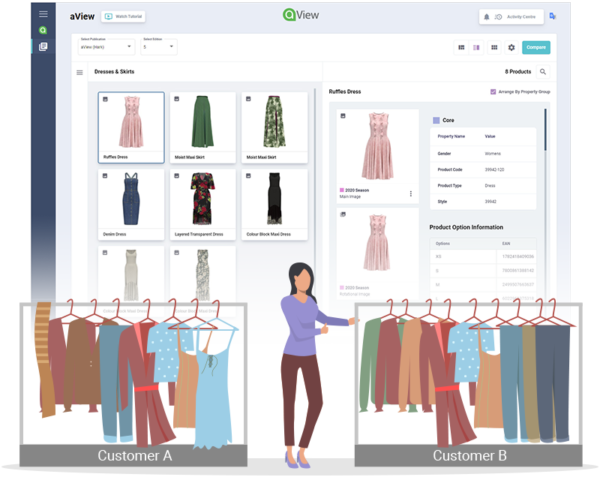The width and height of the screenshot is (600, 477).
Task: Click the card icon on Ruffles Dress tile
Action: (105, 99)
